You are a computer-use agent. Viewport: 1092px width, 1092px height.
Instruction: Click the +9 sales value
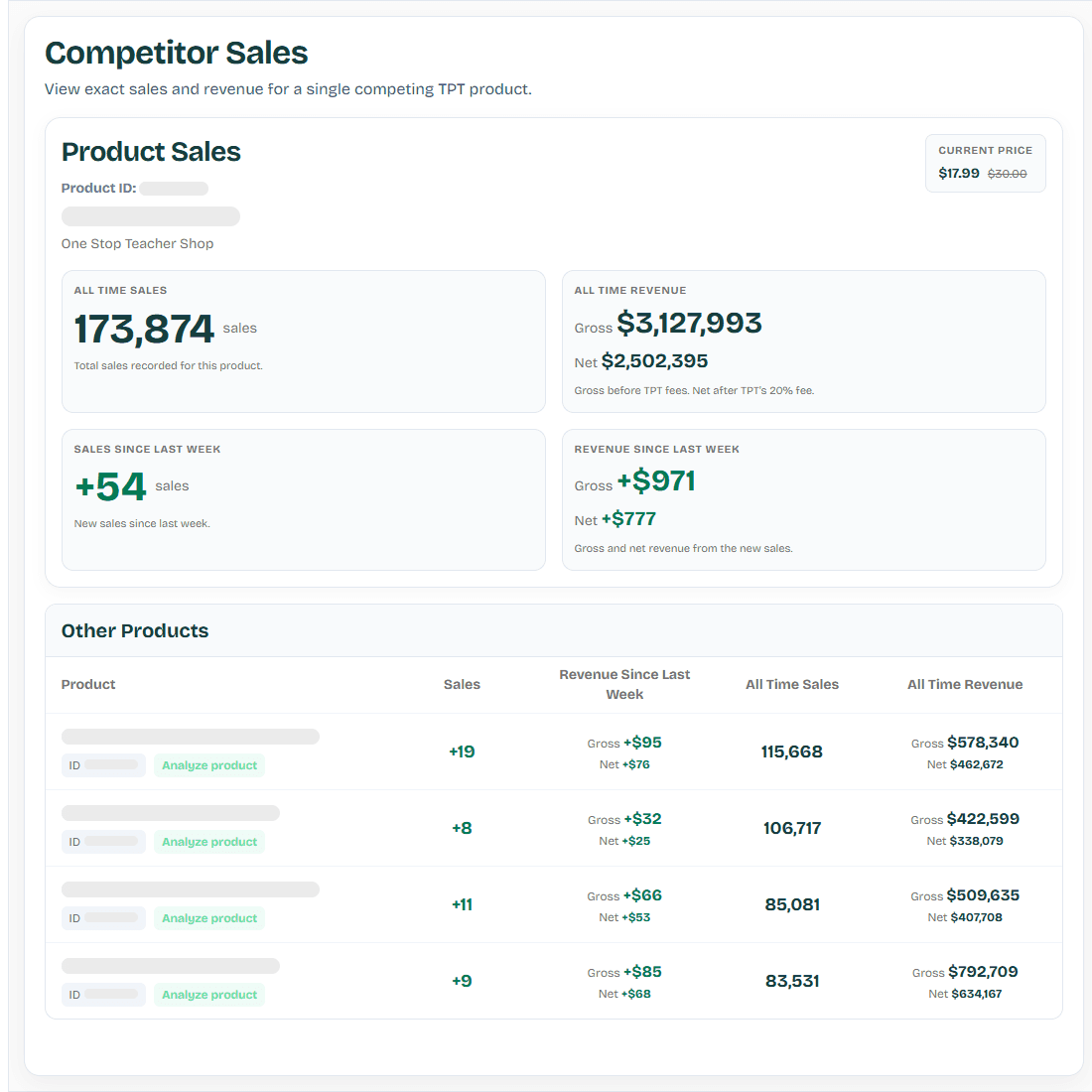coord(462,981)
